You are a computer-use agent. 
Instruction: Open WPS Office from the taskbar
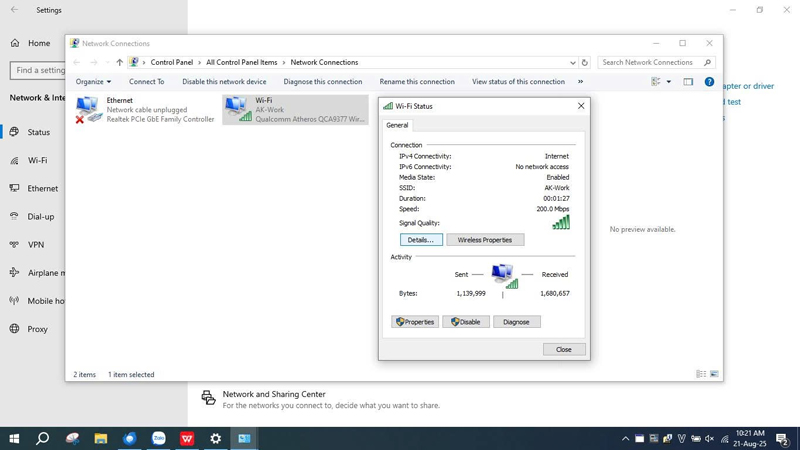click(187, 439)
